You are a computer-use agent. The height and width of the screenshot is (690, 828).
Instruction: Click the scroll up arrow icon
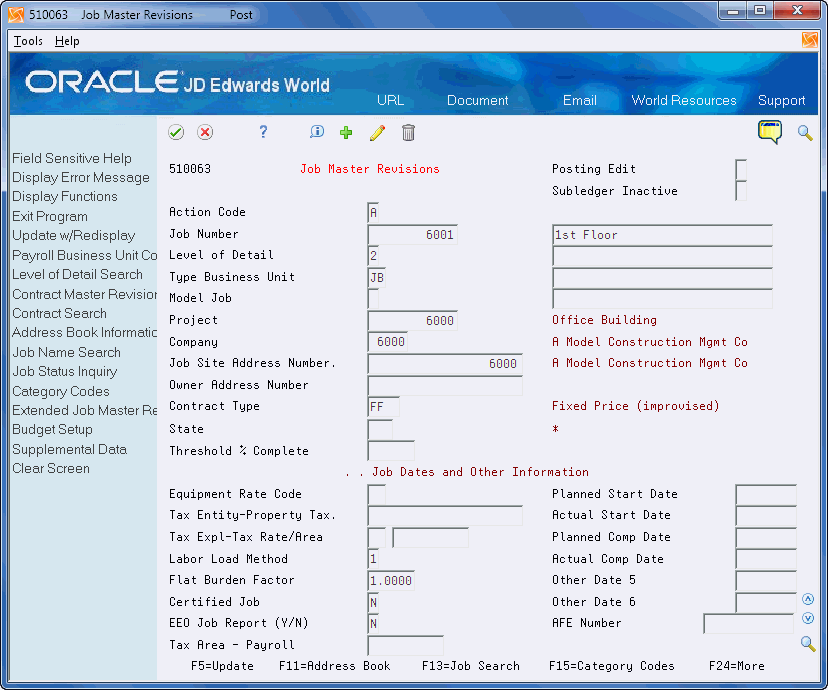[x=807, y=599]
